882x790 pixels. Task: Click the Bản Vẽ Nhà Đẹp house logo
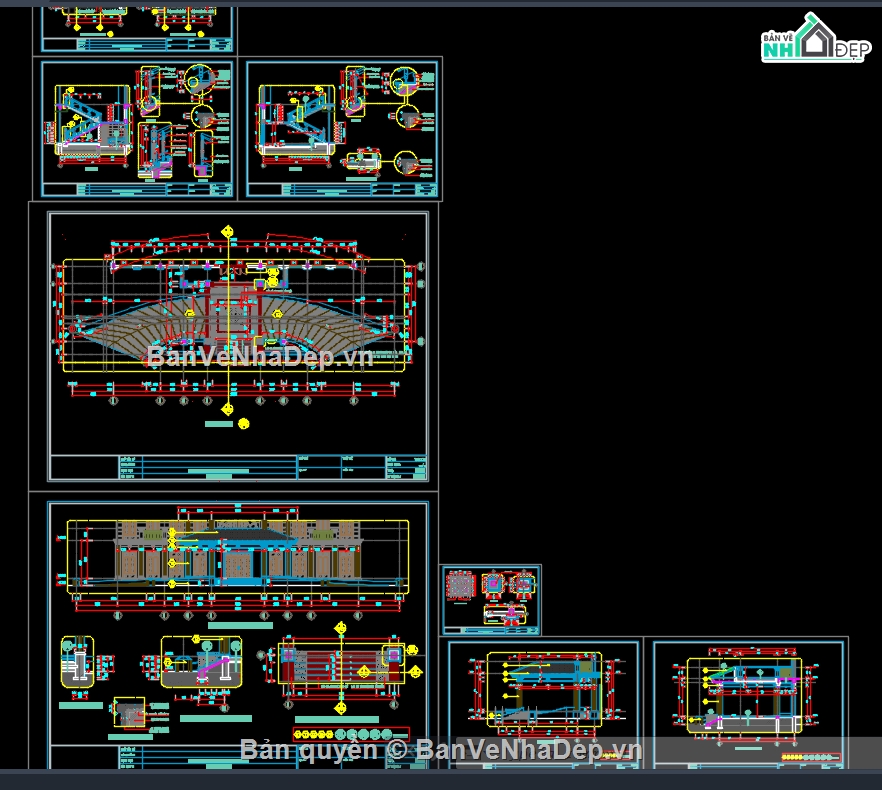(812, 40)
